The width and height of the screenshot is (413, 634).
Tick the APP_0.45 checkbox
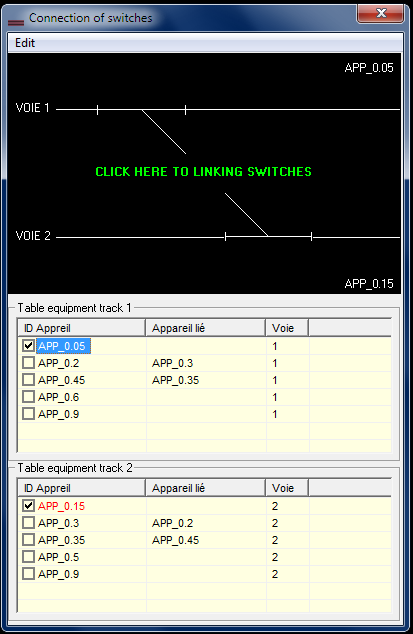(28, 380)
